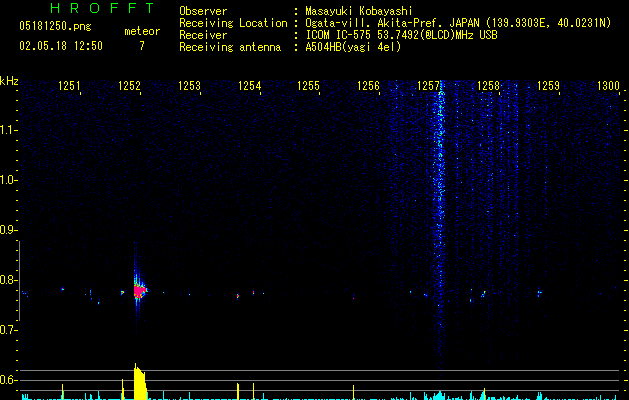This screenshot has width=629, height=400.
Task: Click the 1255 time marker
Action: (x=308, y=86)
